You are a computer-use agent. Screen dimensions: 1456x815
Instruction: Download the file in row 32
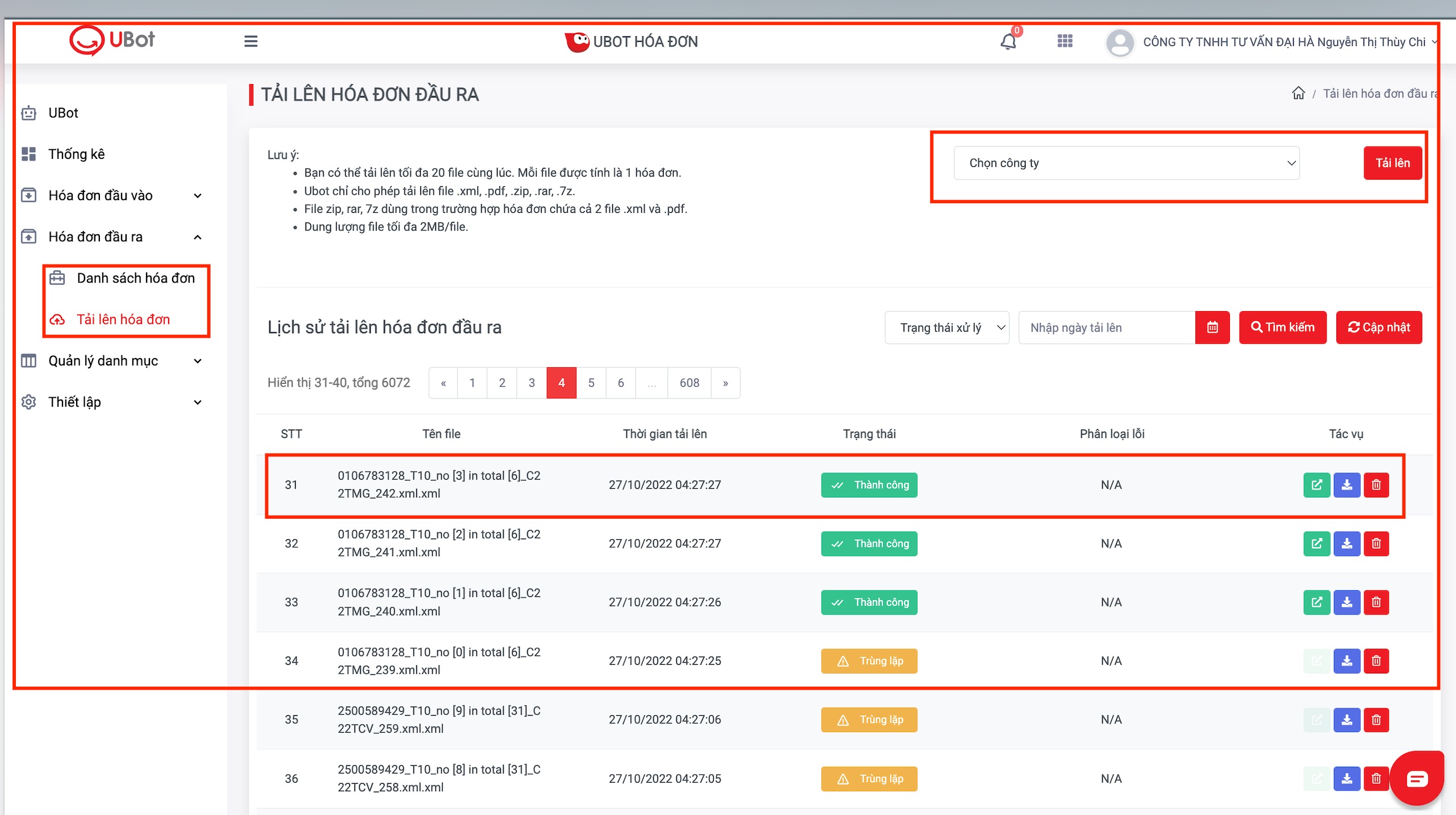1346,544
